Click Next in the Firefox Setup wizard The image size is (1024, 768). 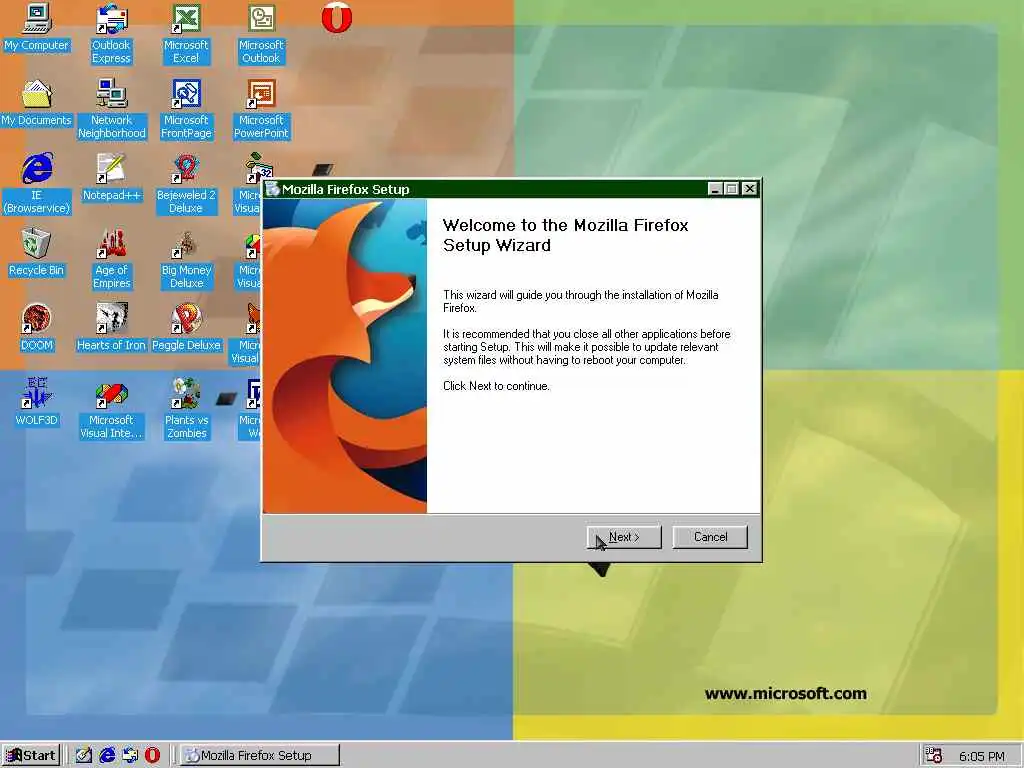click(624, 537)
